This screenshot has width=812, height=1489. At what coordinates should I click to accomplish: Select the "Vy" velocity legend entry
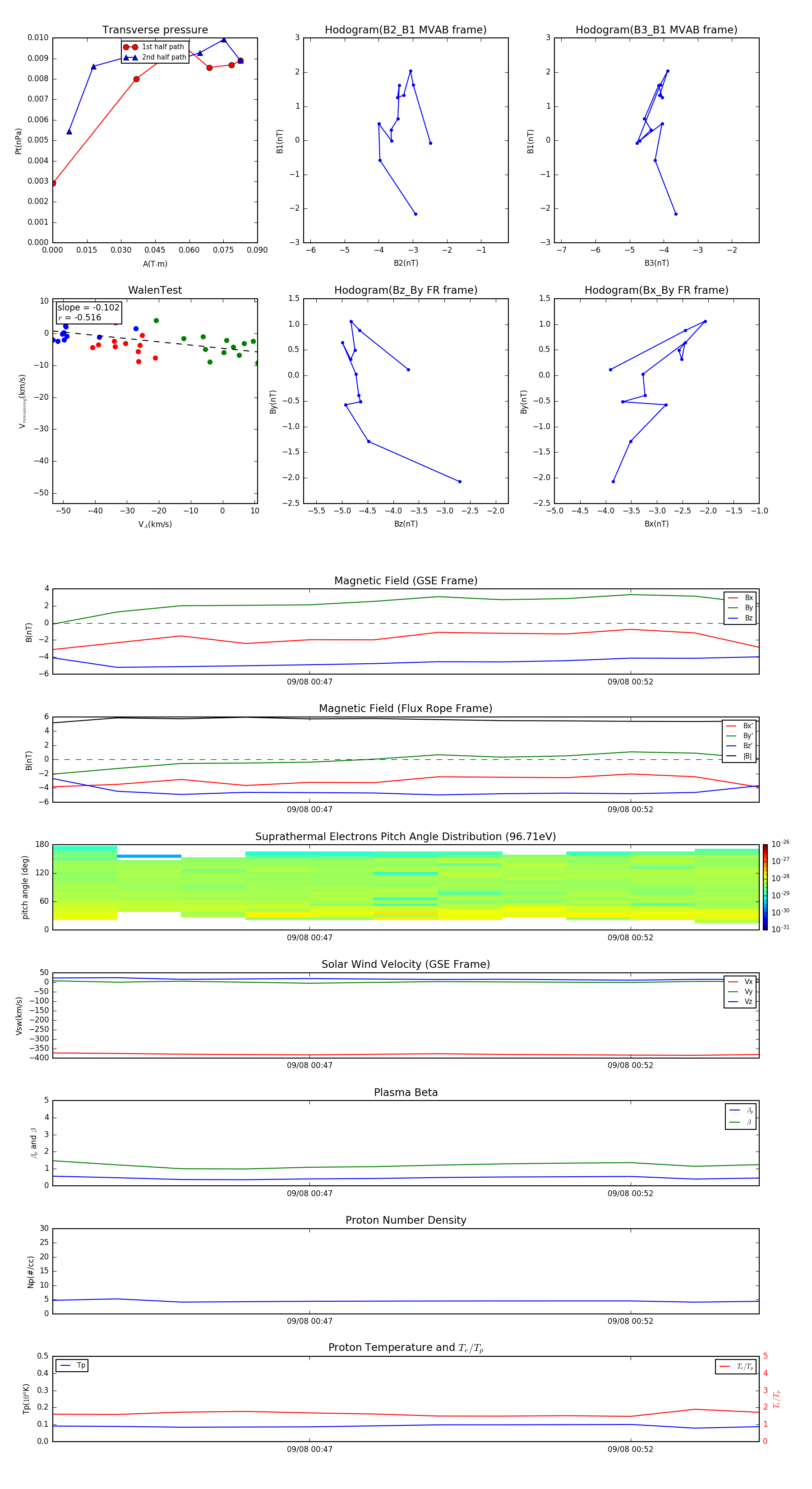click(x=740, y=992)
